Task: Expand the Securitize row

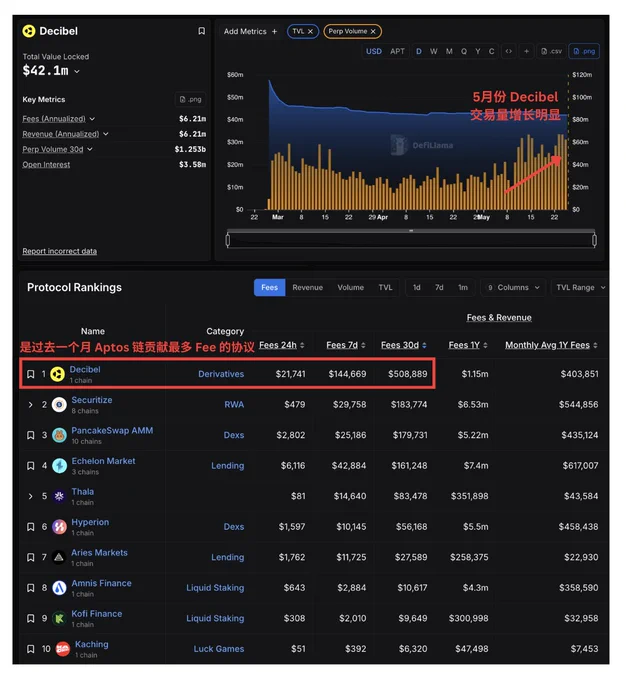Action: tap(30, 405)
